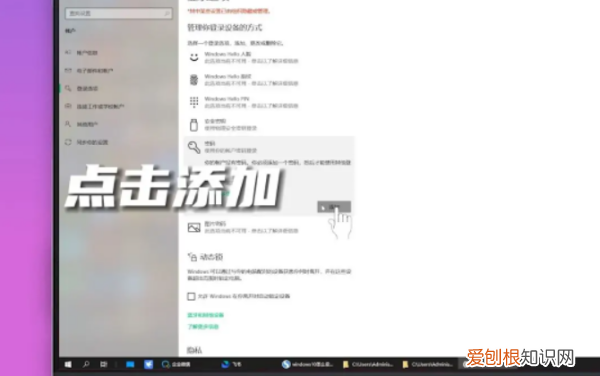Image resolution: width=600 pixels, height=376 pixels.
Task: Open the blue monitor-shaped taskbar app
Action: pyautogui.click(x=130, y=365)
